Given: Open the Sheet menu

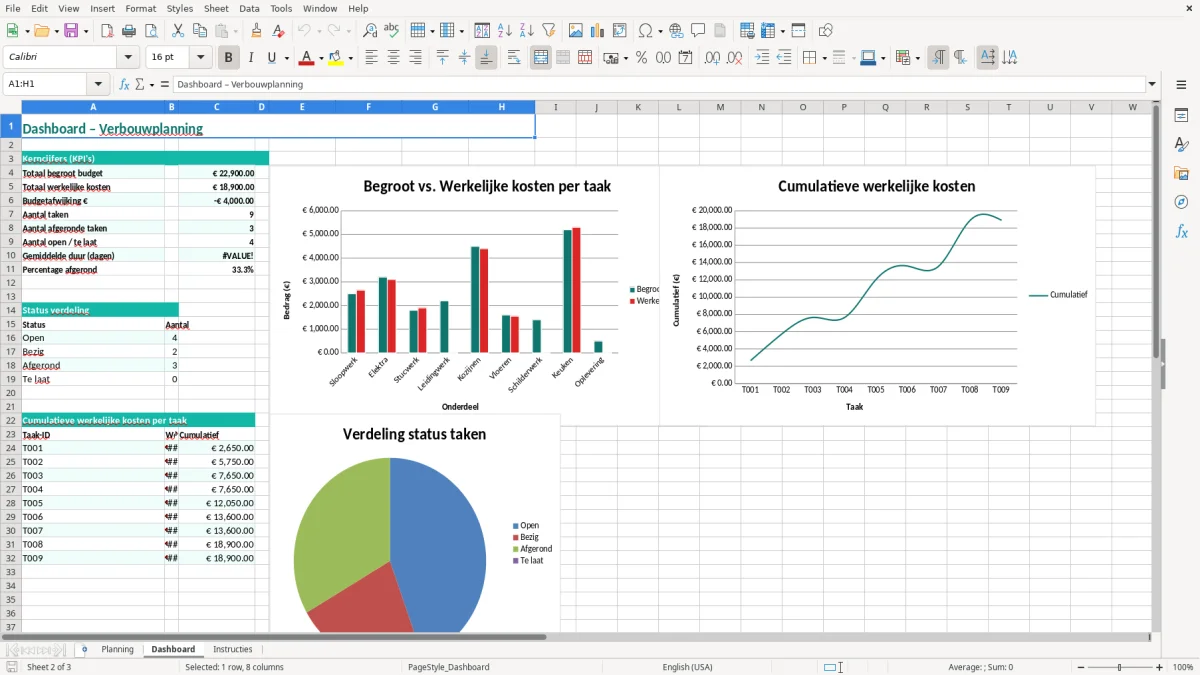Looking at the screenshot, I should click(216, 8).
